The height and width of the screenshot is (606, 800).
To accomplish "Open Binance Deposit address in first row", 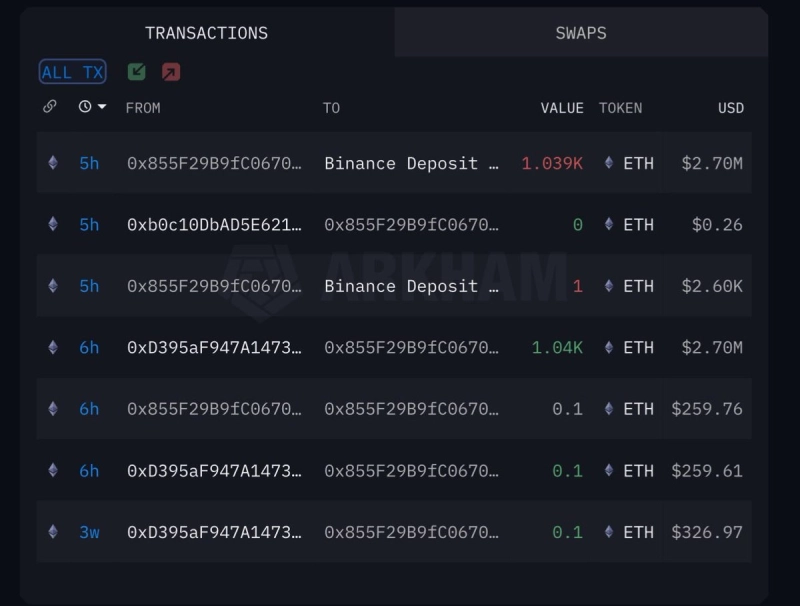I will (x=411, y=163).
